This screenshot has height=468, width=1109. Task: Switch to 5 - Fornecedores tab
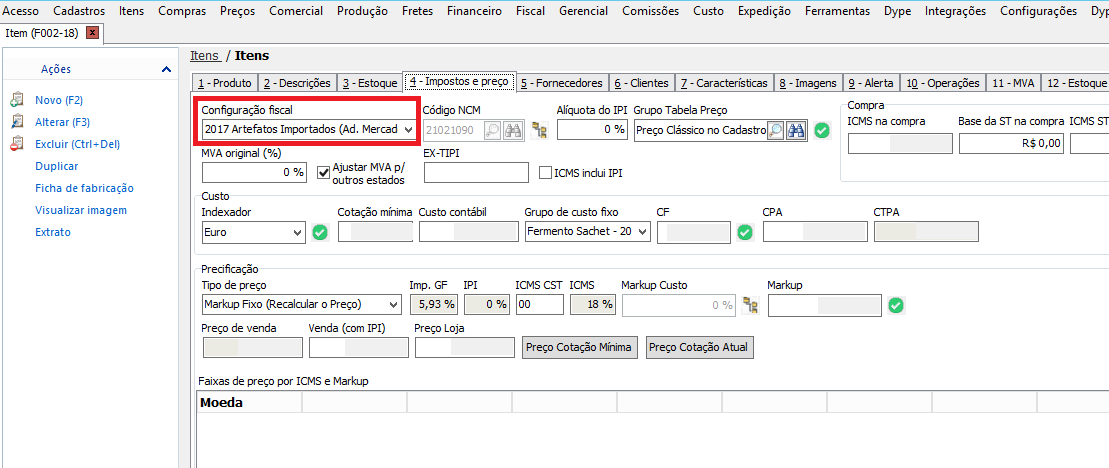click(x=561, y=83)
